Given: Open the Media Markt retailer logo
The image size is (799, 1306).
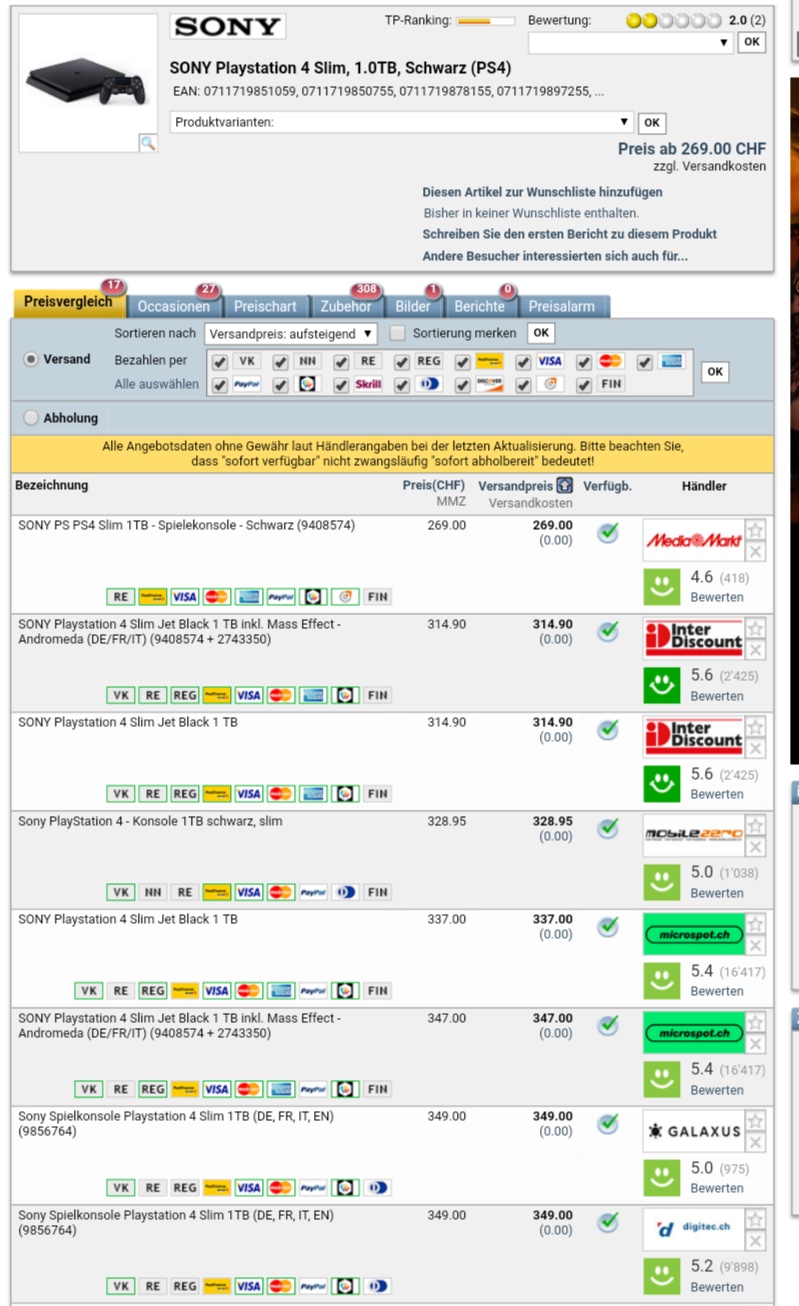Looking at the screenshot, I should click(693, 541).
